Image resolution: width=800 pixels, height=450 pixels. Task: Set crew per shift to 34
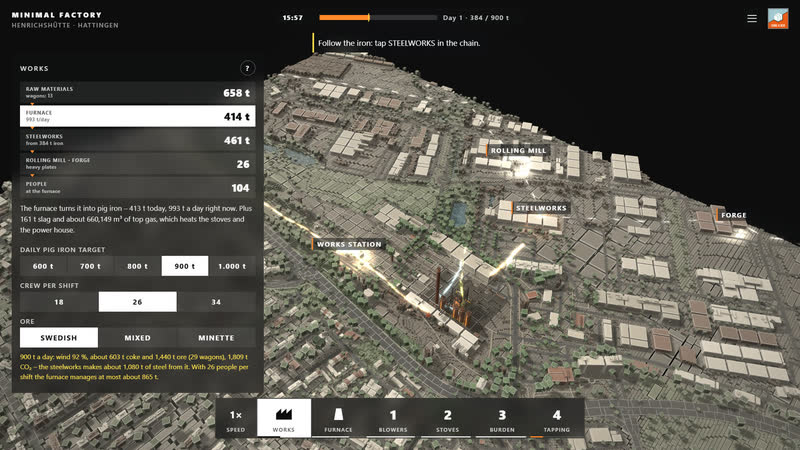pos(216,302)
